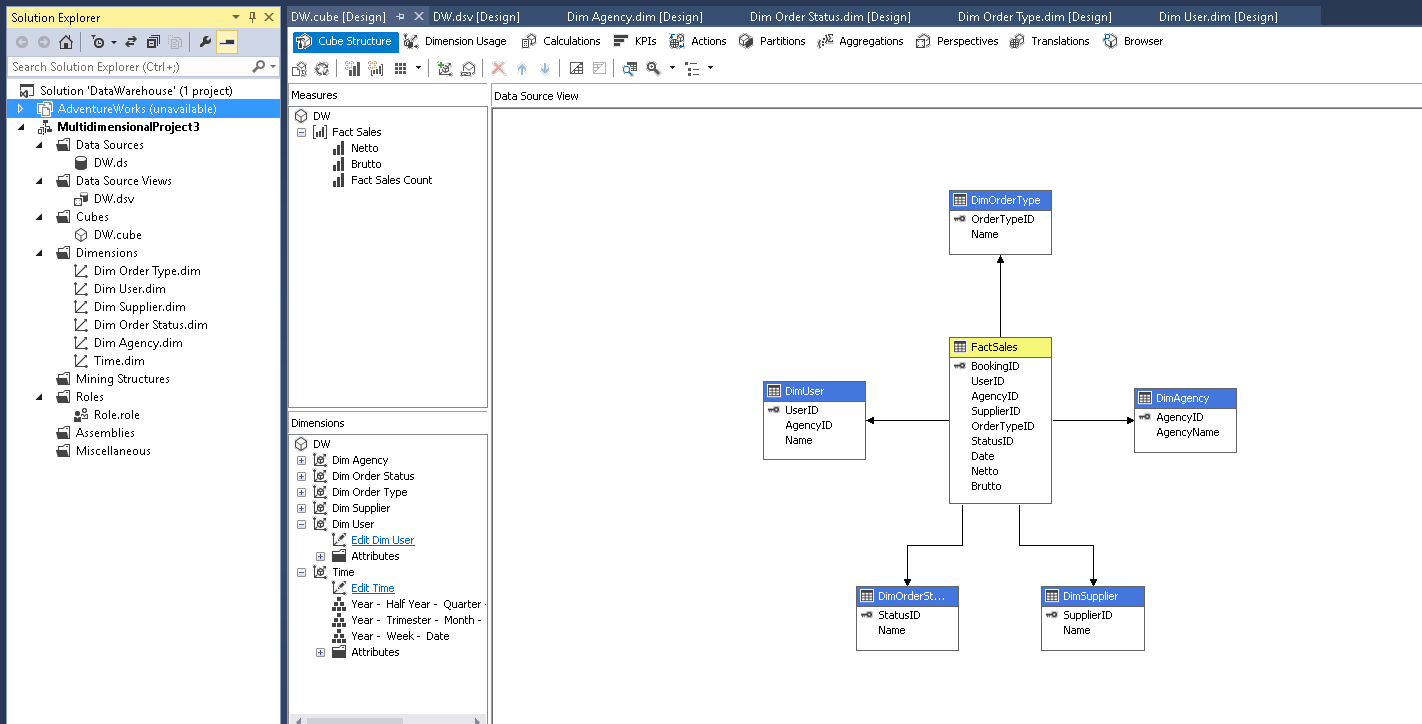Open the Pending Changes Filter dropdown arrow

point(114,43)
